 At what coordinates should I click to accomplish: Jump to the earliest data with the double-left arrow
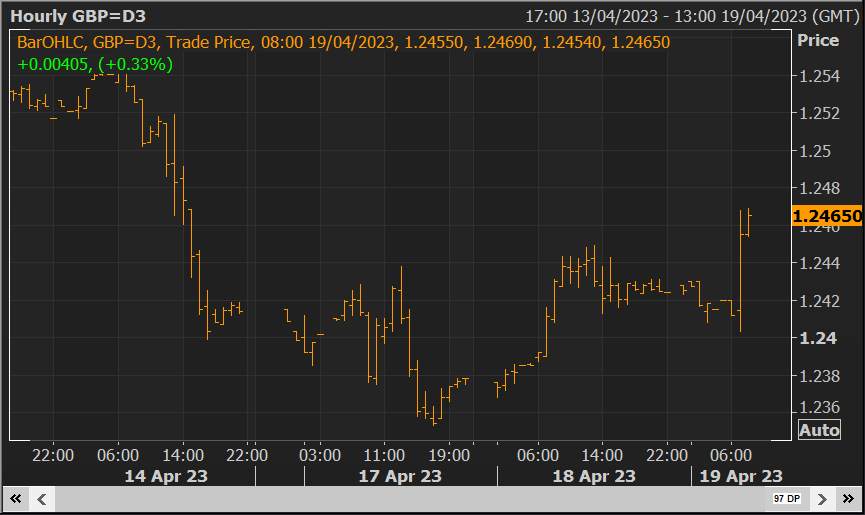[x=15, y=499]
